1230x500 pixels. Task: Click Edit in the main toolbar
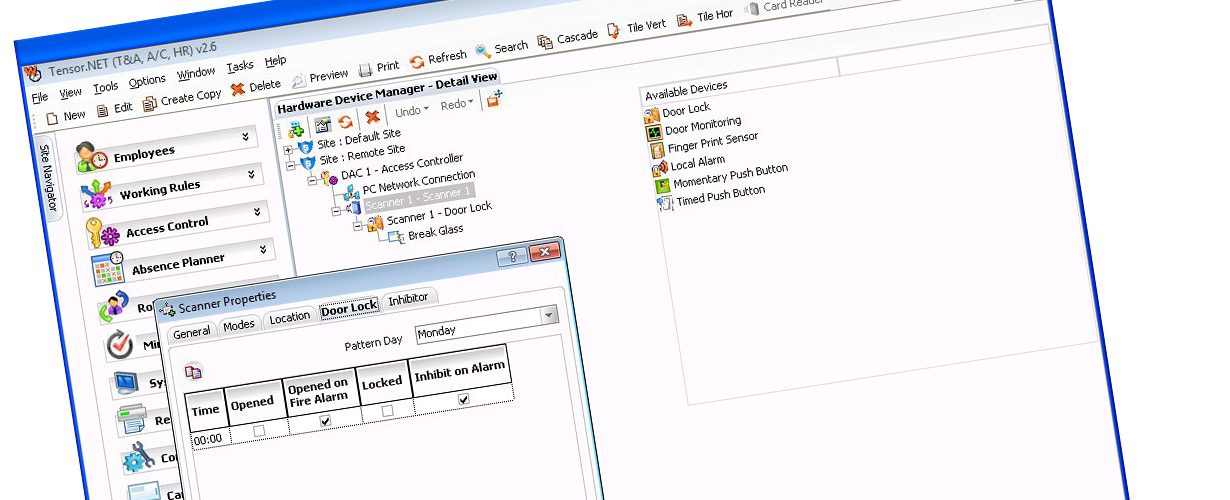(115, 109)
